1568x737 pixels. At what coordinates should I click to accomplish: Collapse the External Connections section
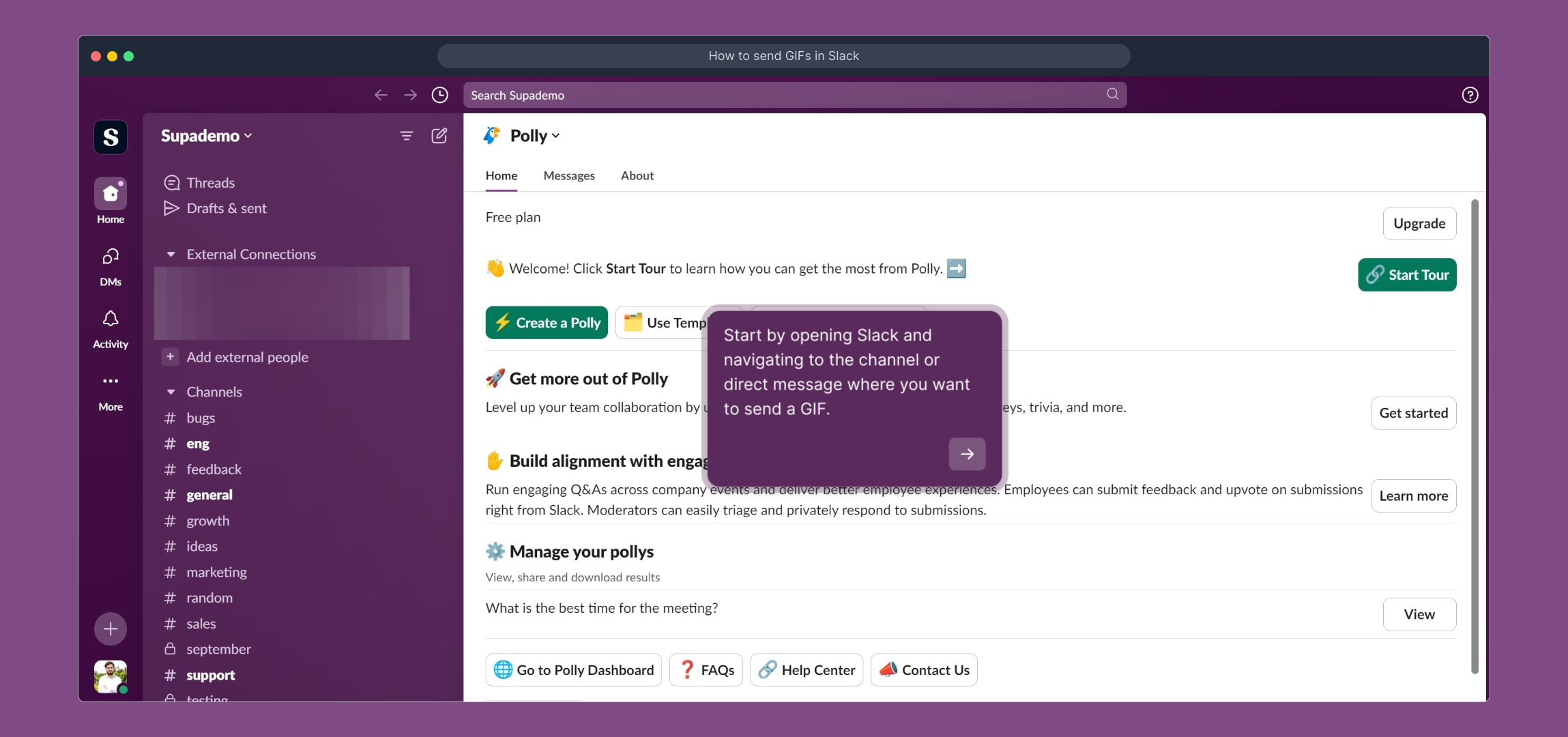pos(171,255)
